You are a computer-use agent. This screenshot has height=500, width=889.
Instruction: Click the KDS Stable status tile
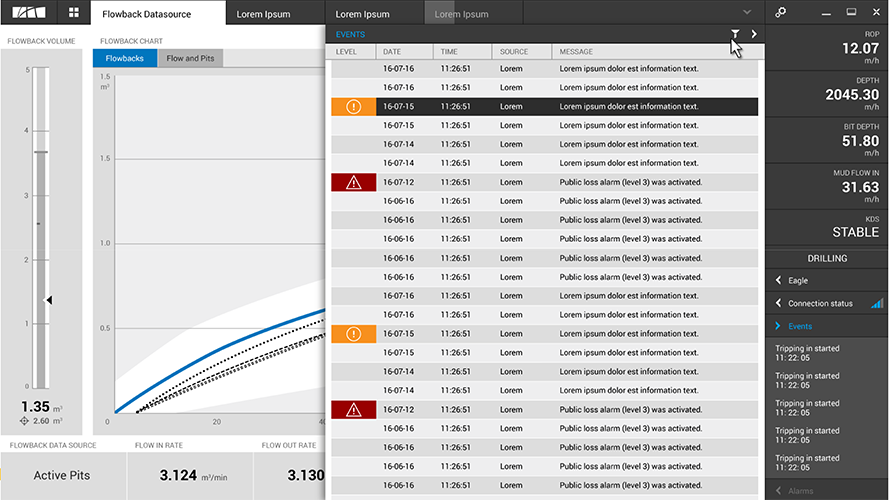827,226
